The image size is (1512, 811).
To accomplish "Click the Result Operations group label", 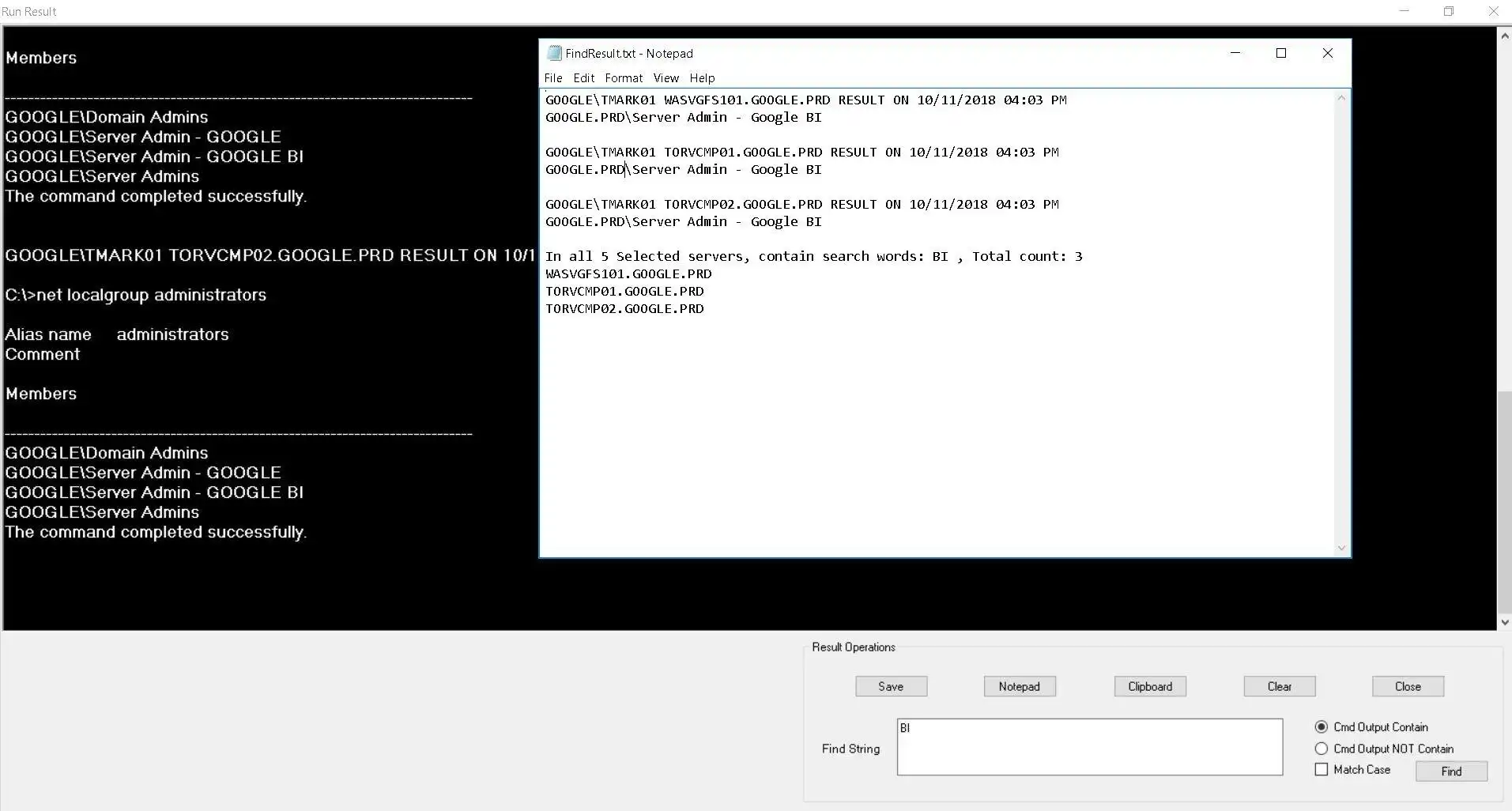I will pyautogui.click(x=854, y=647).
